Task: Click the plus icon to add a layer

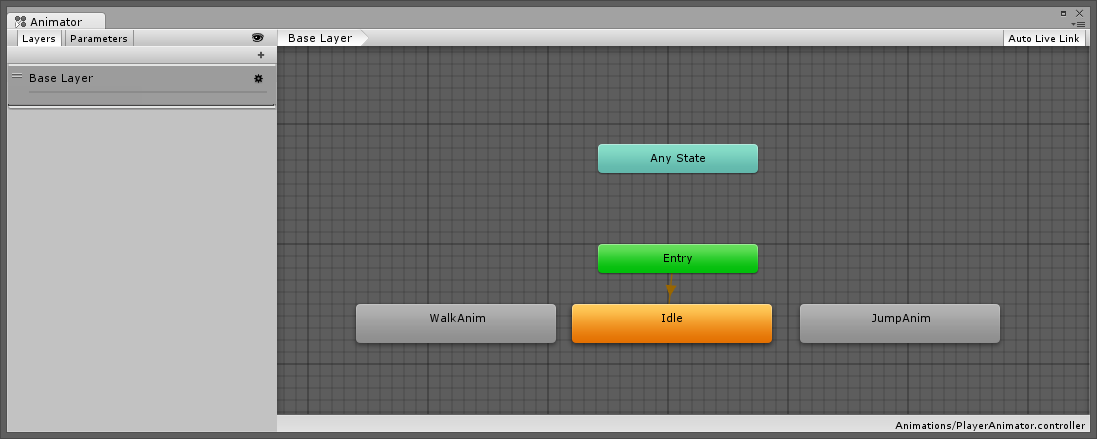Action: 261,56
